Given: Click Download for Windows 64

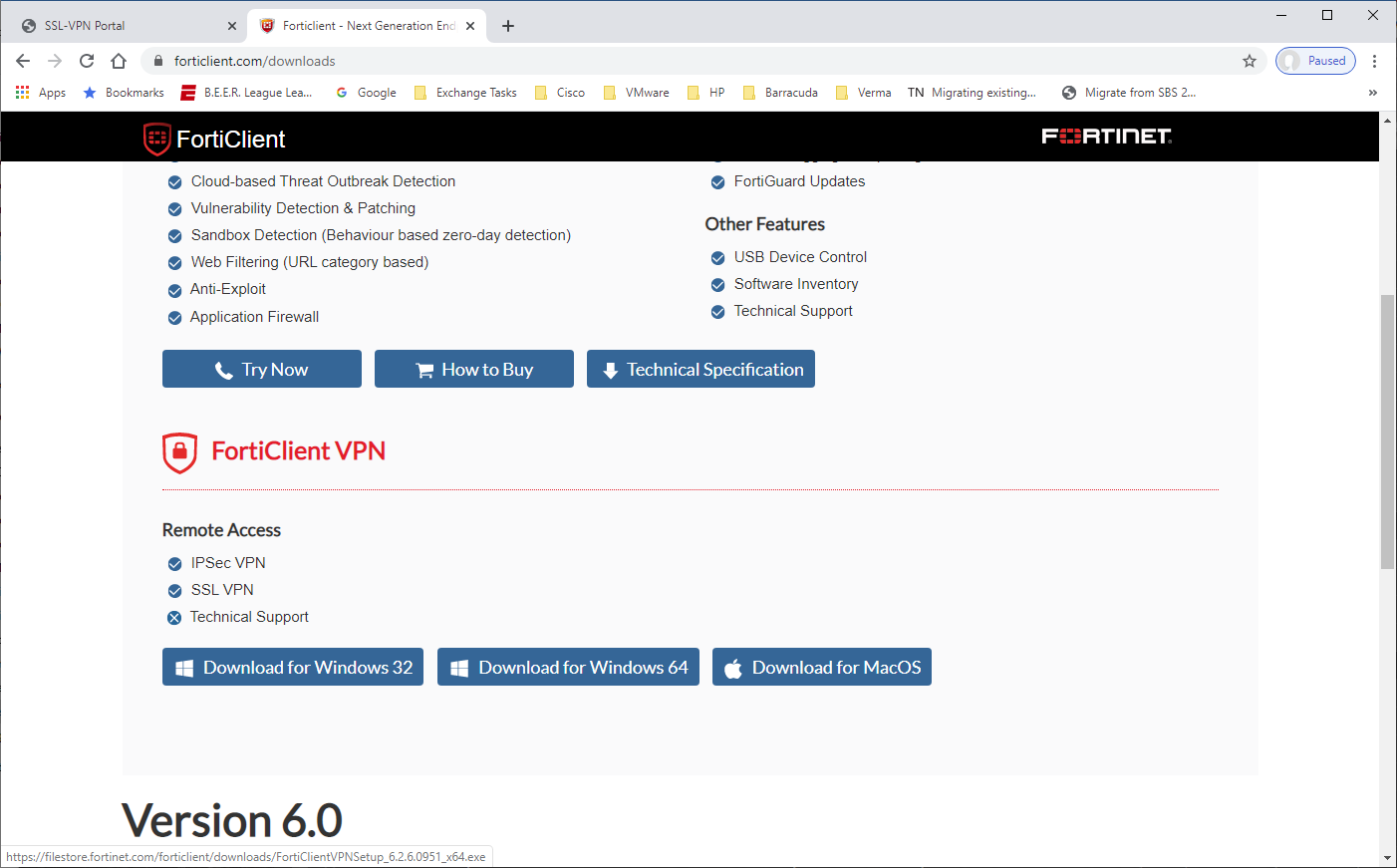Looking at the screenshot, I should pos(568,667).
